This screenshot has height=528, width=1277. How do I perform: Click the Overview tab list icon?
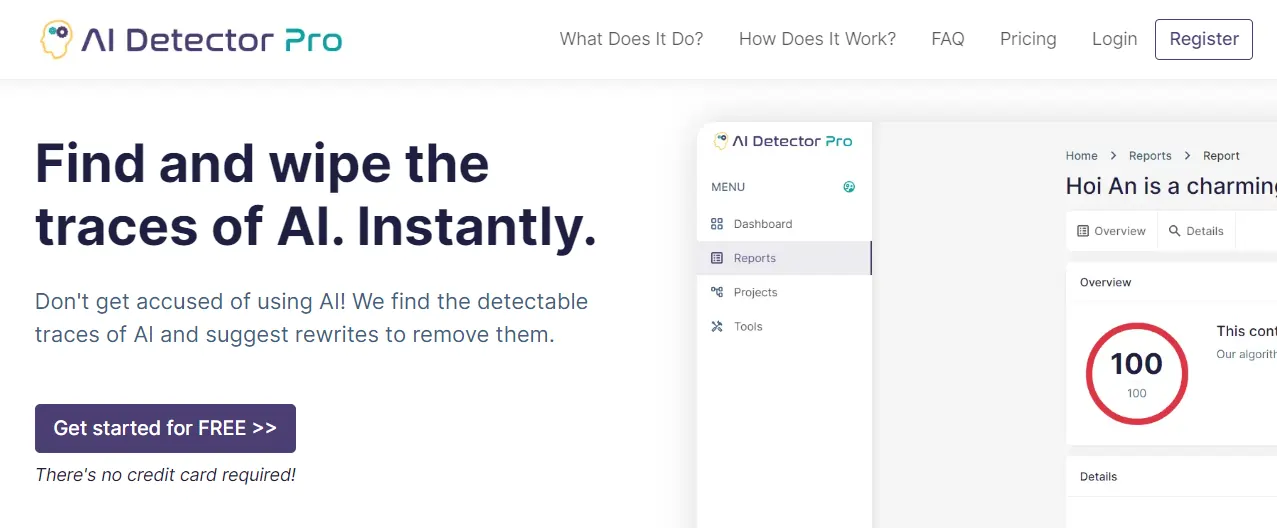[1083, 231]
